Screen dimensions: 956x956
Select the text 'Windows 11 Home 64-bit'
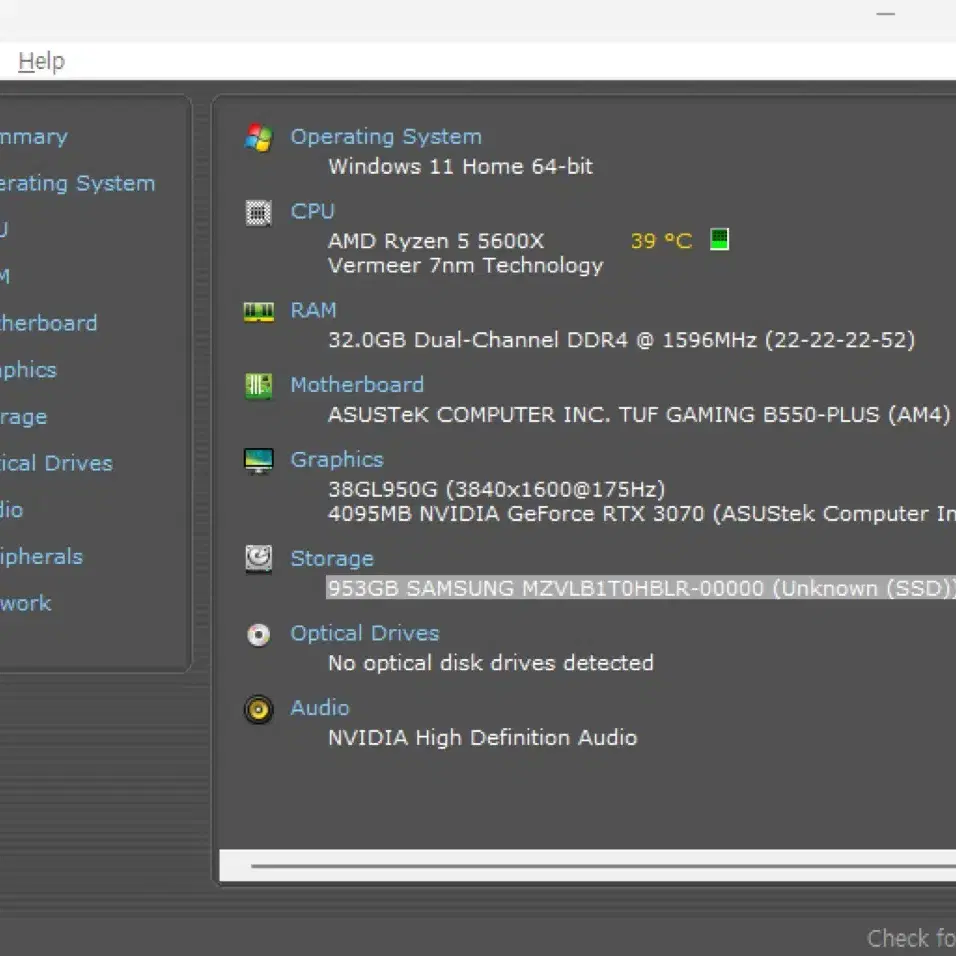[x=460, y=166]
